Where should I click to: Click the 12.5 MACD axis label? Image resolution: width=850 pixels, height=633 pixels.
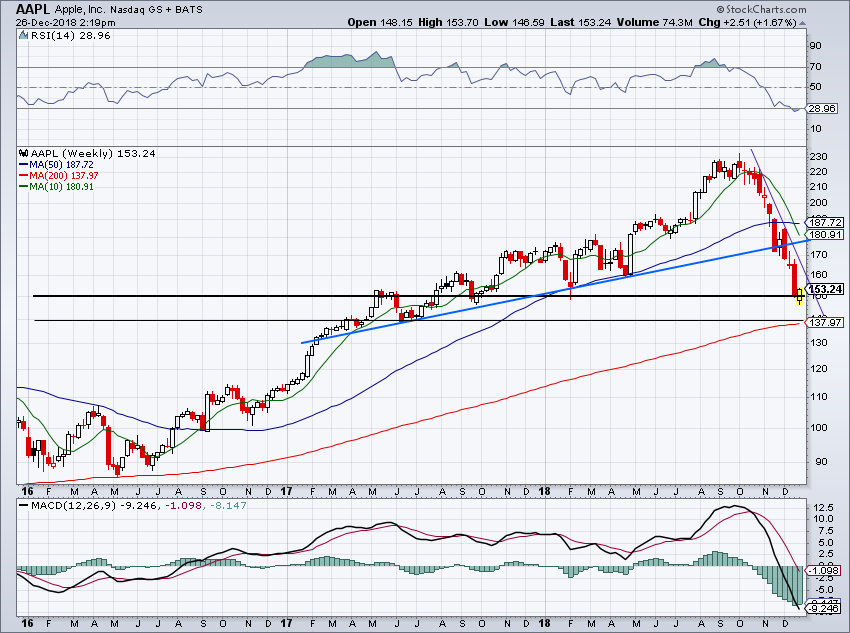[x=823, y=508]
